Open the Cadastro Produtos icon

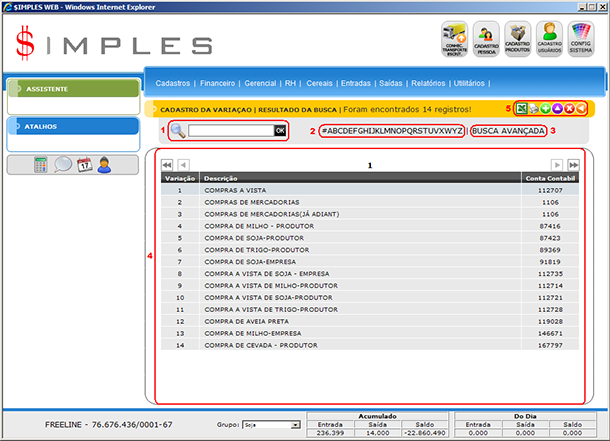pyautogui.click(x=519, y=40)
